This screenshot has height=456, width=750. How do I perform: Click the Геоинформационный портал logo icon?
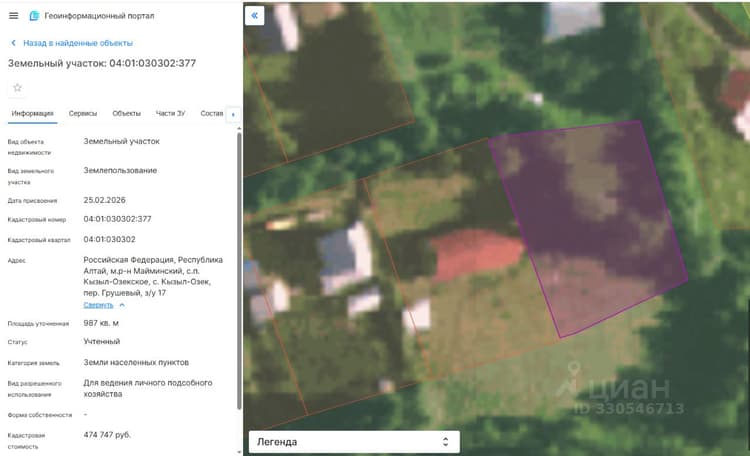[x=34, y=16]
